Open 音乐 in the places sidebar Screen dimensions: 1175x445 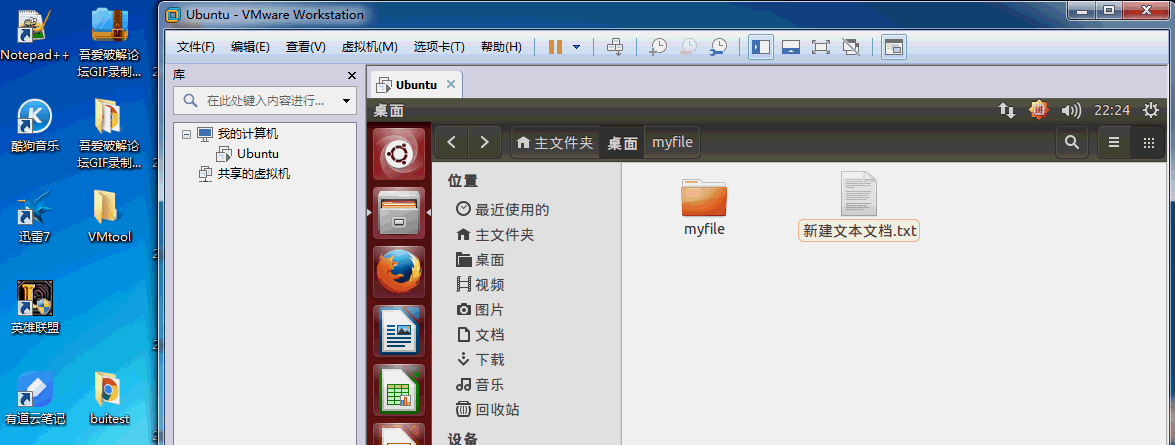coord(480,385)
